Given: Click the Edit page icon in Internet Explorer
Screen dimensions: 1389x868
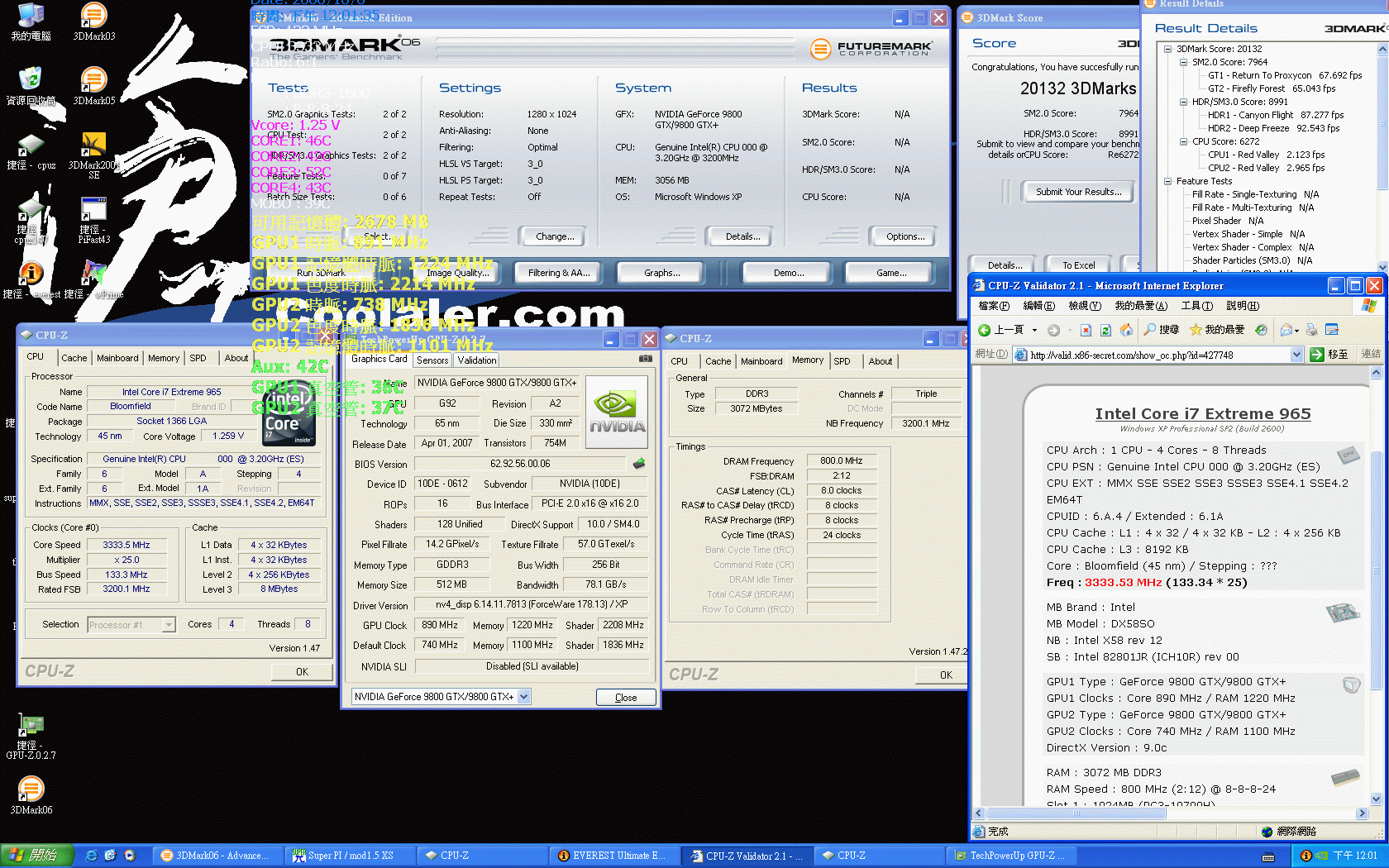Looking at the screenshot, I should pos(1332,330).
